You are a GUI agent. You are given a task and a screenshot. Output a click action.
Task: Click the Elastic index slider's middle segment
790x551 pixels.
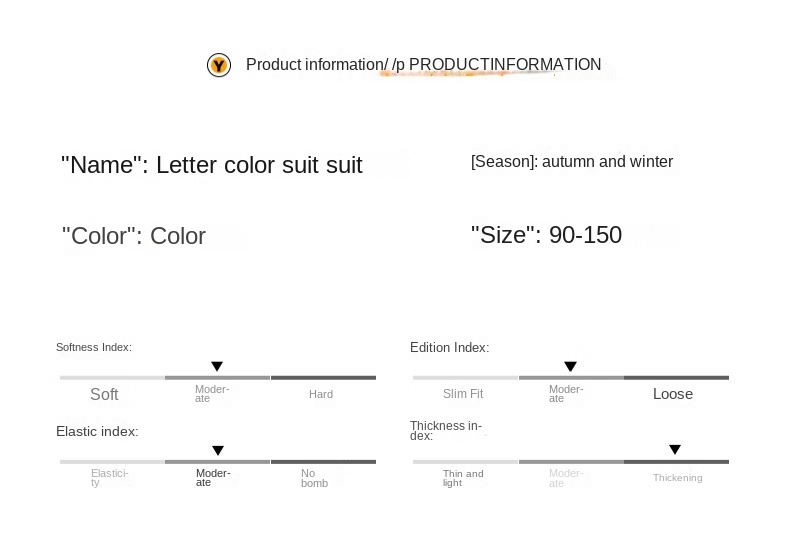tap(217, 462)
